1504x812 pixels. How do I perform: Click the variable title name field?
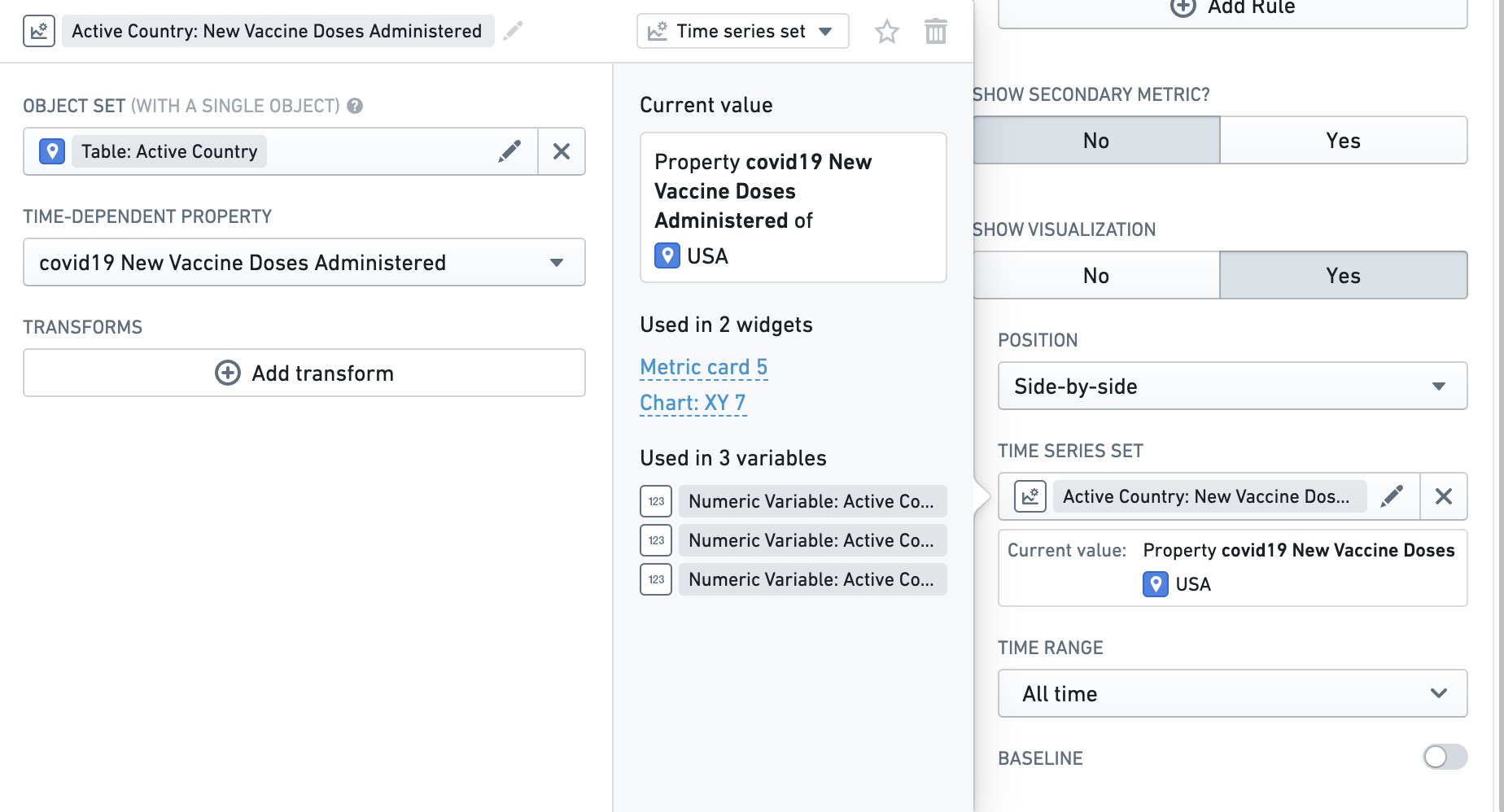pyautogui.click(x=278, y=31)
